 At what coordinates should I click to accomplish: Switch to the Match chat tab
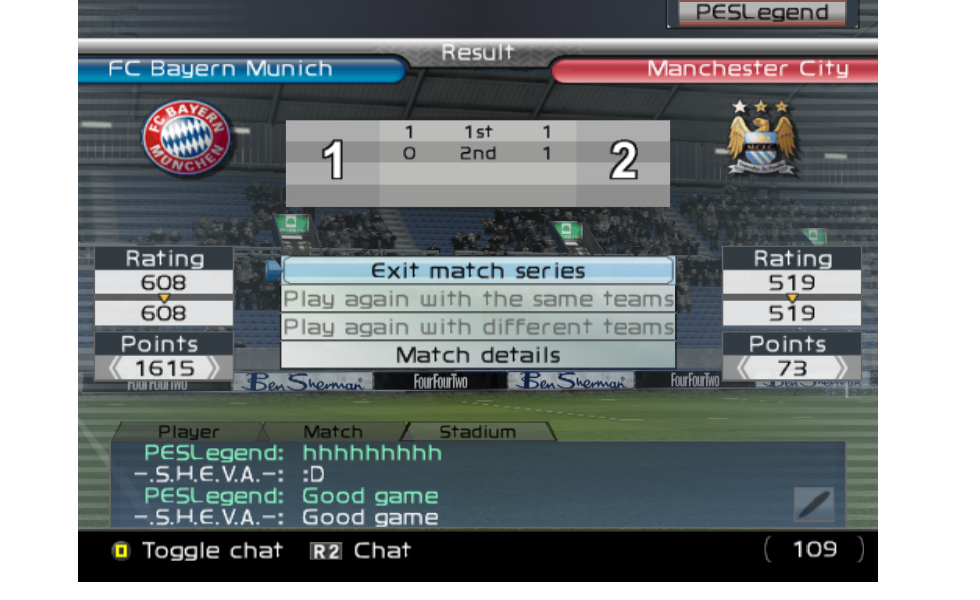pyautogui.click(x=333, y=431)
